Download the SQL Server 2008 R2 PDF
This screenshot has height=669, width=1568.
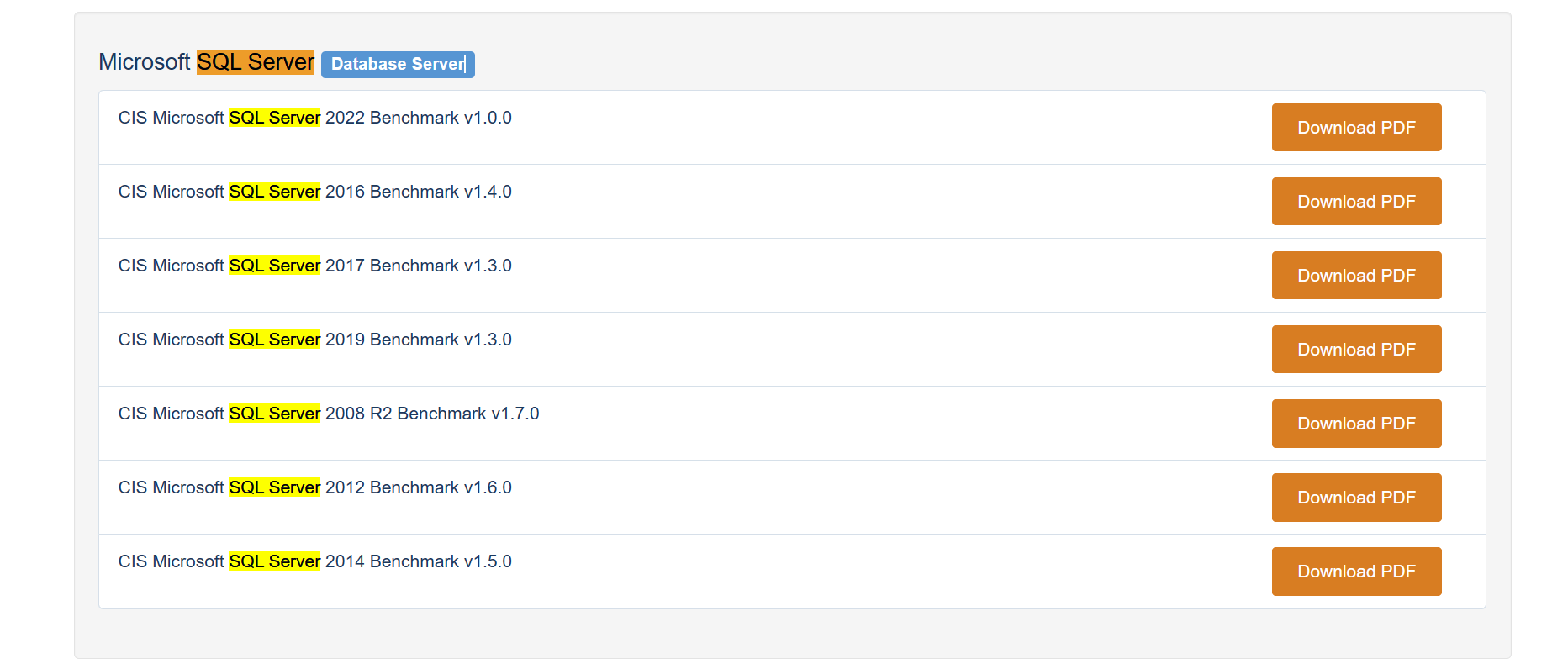click(1356, 424)
